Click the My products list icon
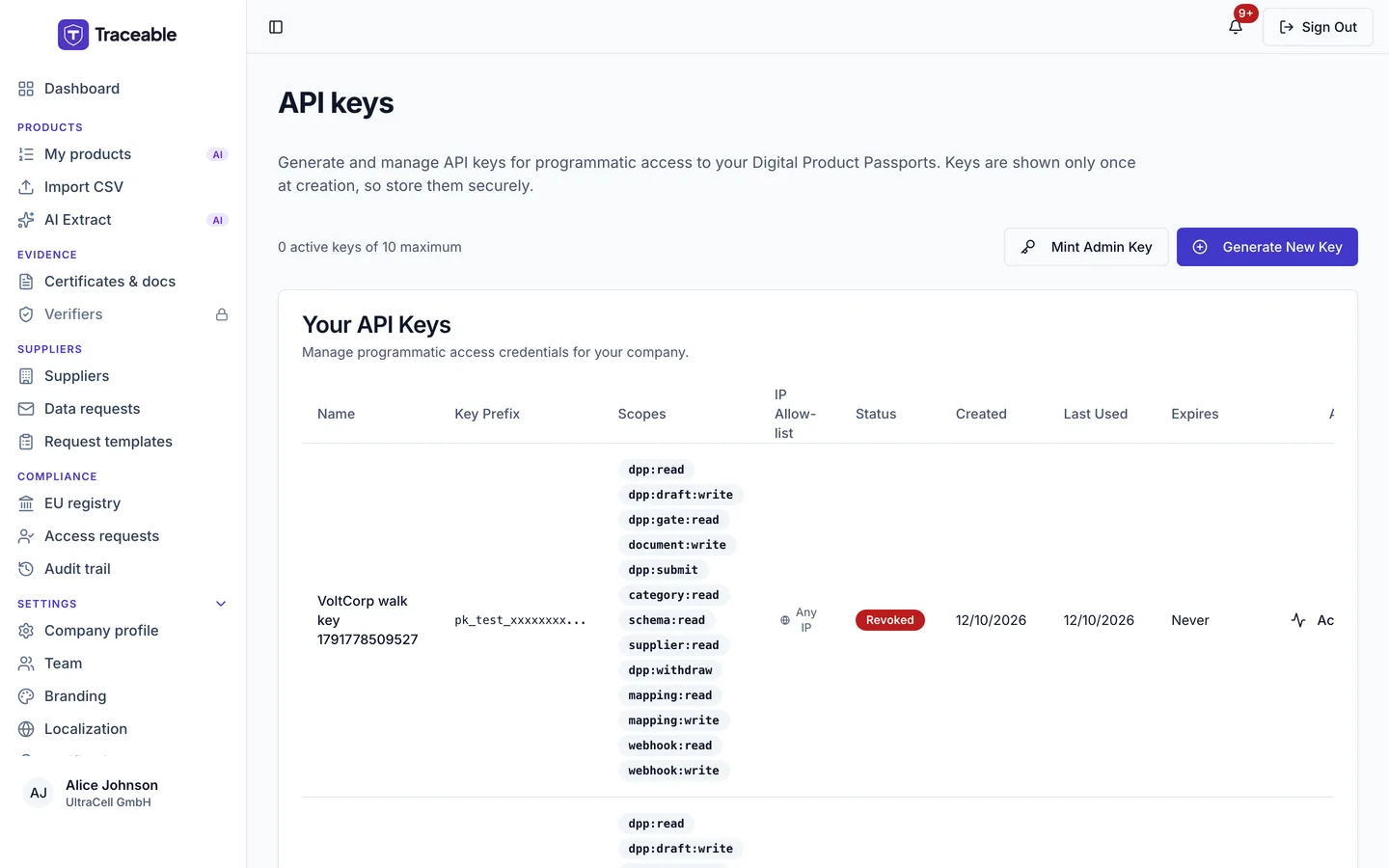 click(26, 154)
